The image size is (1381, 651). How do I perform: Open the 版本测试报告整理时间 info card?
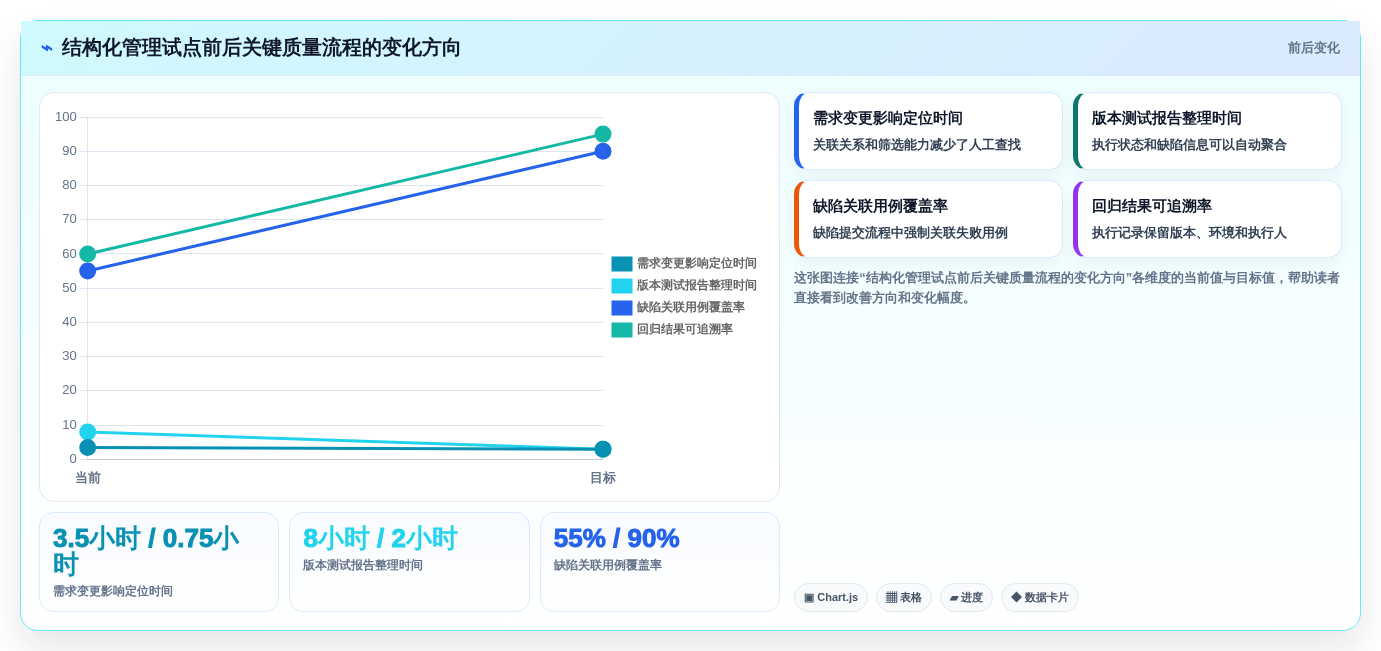tap(1207, 131)
